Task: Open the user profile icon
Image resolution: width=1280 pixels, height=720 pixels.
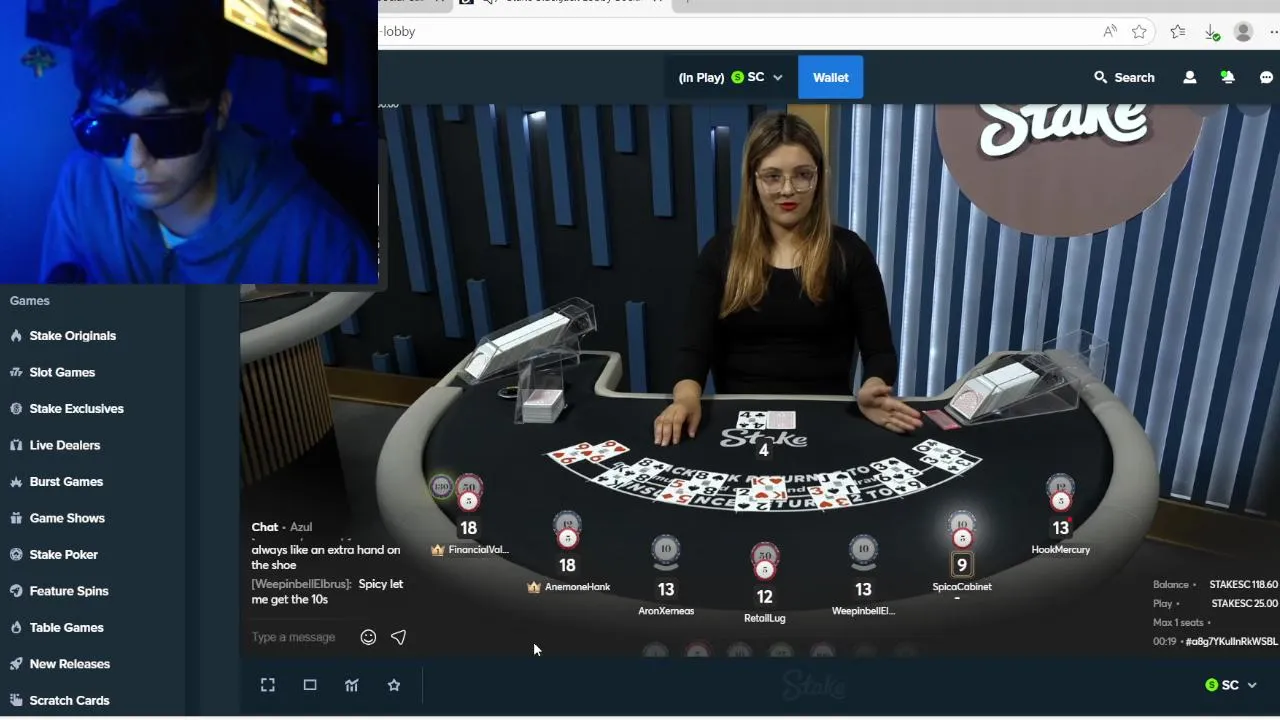Action: pos(1189,77)
